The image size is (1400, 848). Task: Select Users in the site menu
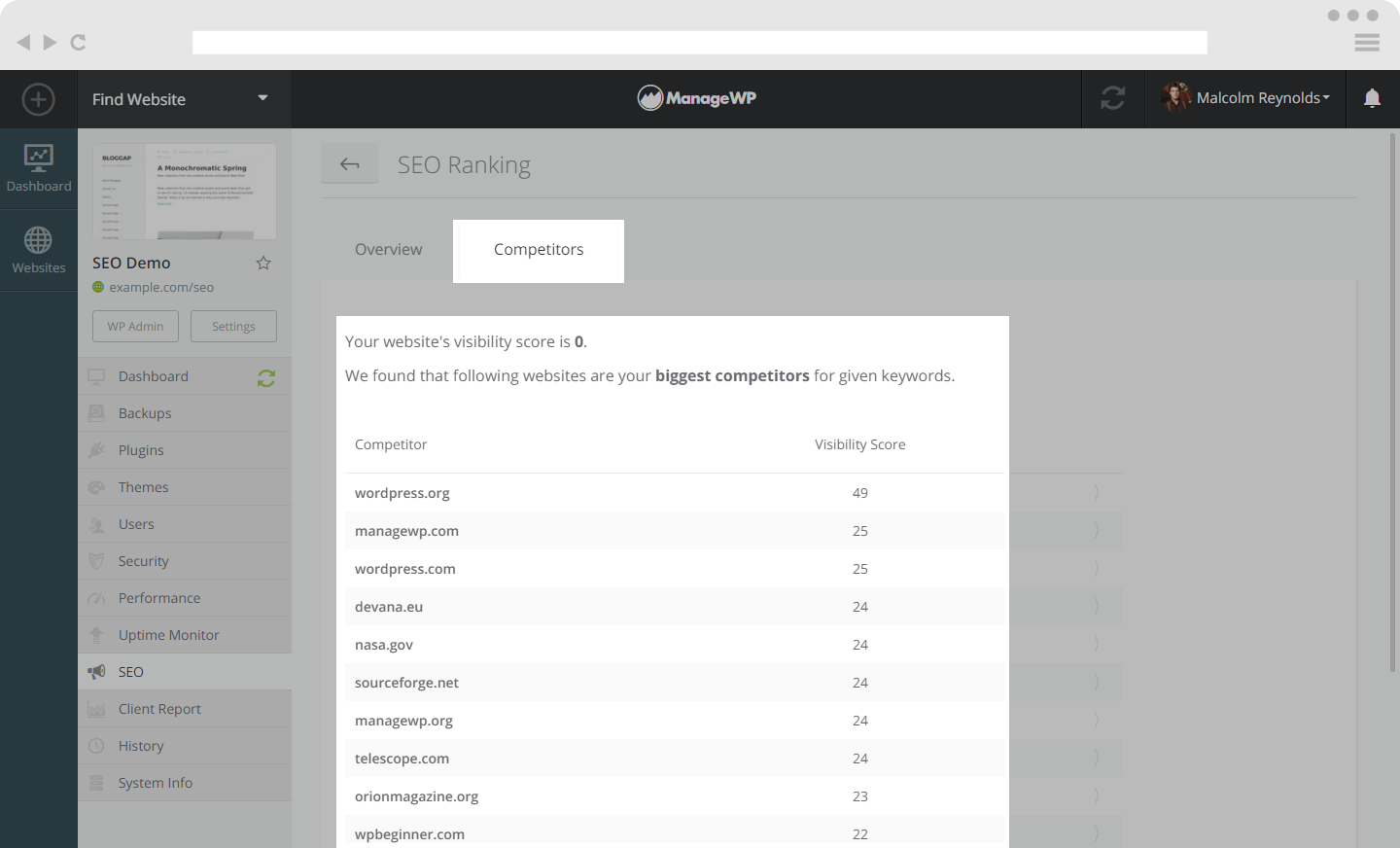point(185,524)
